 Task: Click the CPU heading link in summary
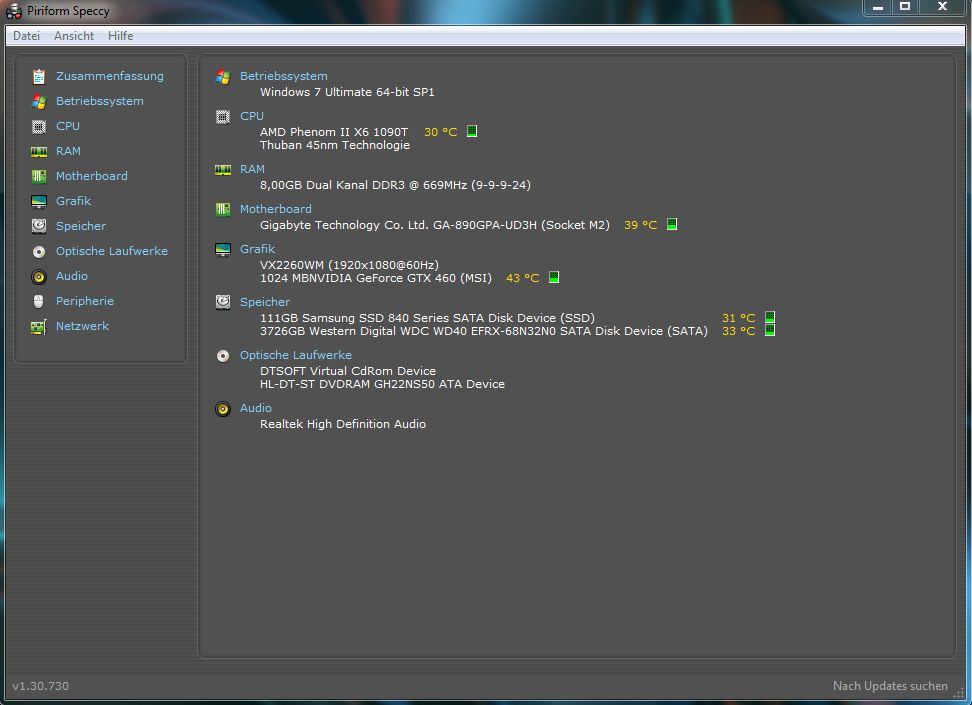pos(252,117)
